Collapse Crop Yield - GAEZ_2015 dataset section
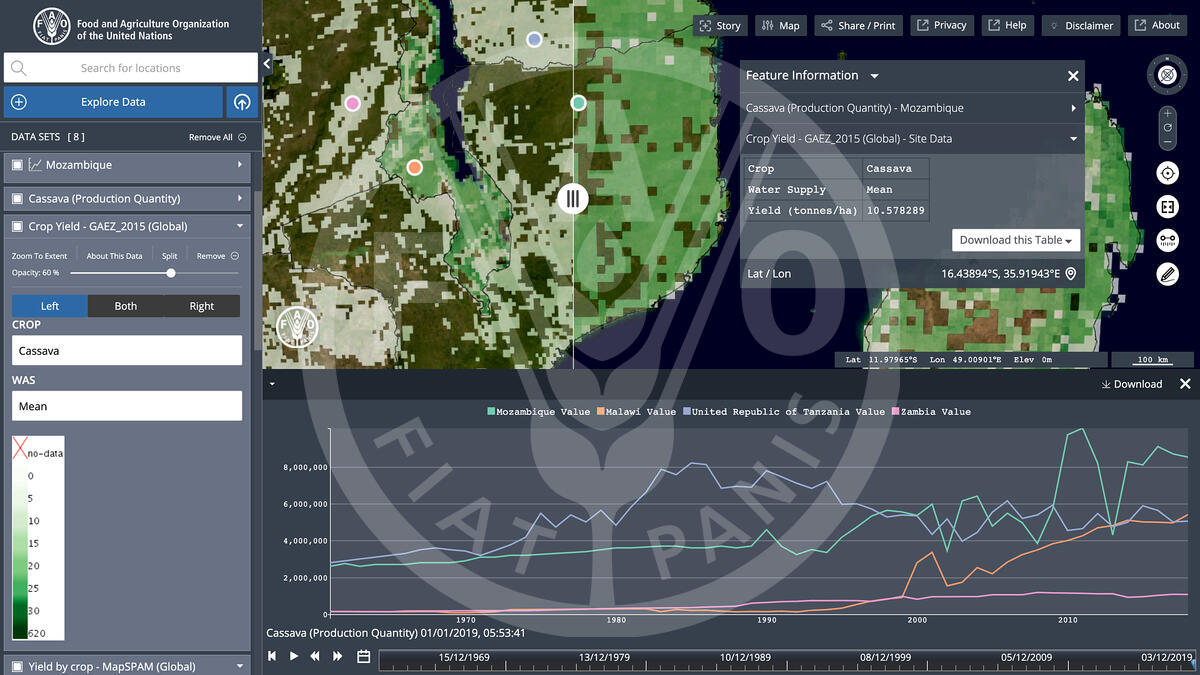 [x=240, y=226]
